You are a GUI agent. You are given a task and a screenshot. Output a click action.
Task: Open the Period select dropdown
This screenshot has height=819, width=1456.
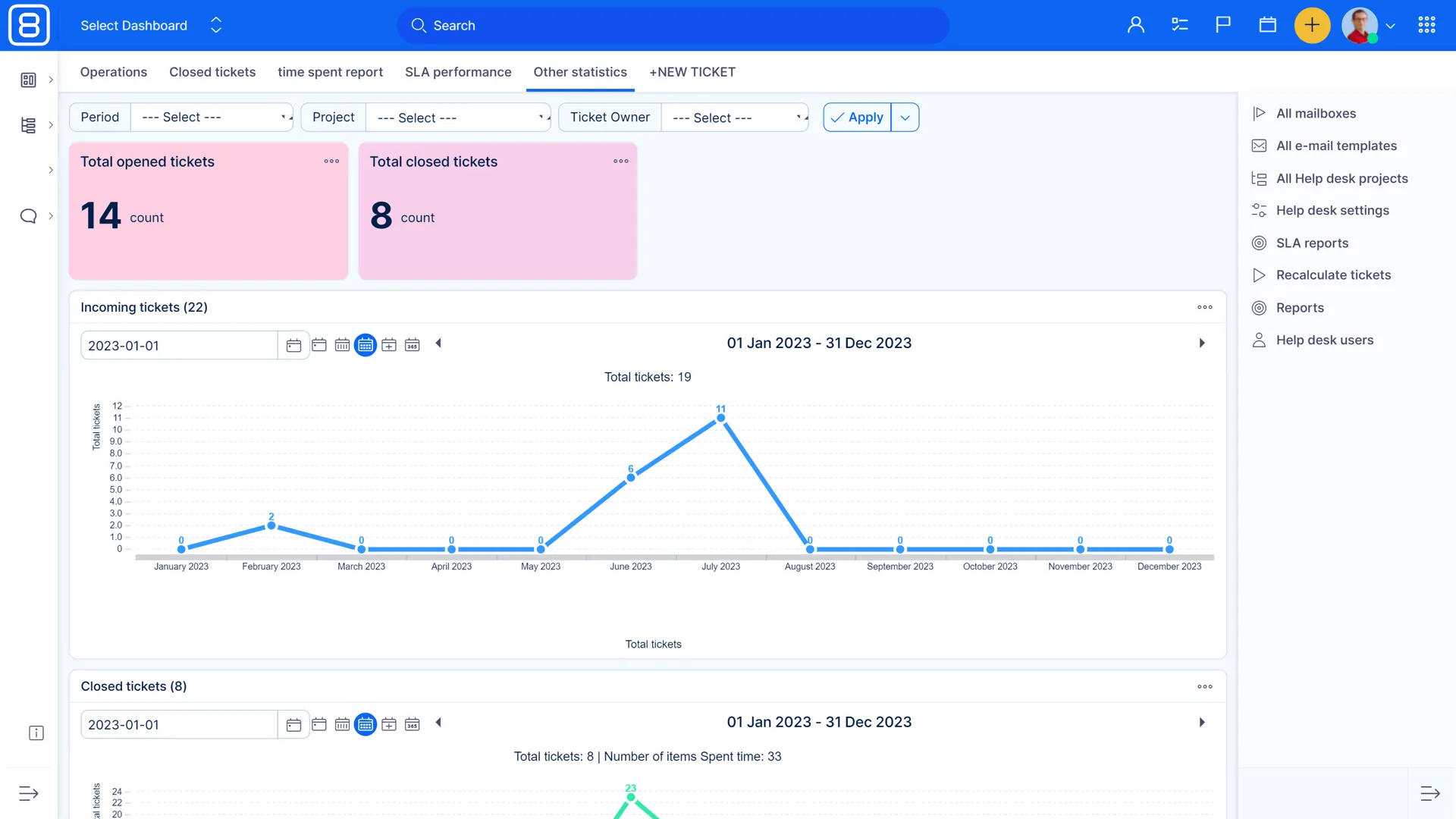pos(212,118)
